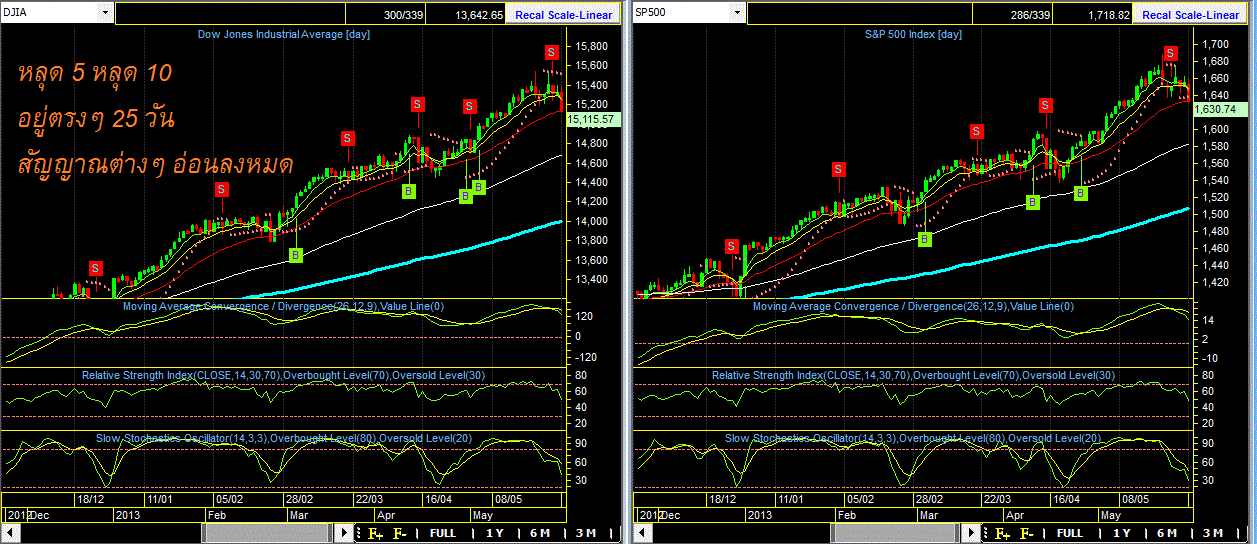Set SP500 chart range to 3 M
1257x544 pixels.
[1214, 533]
